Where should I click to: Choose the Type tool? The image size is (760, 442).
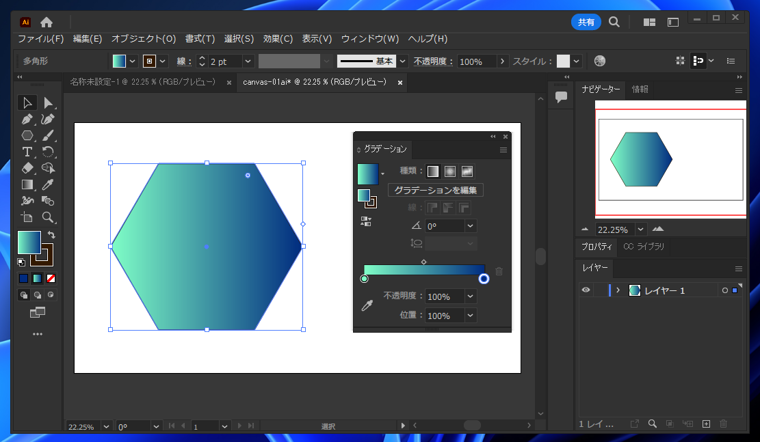[x=27, y=152]
